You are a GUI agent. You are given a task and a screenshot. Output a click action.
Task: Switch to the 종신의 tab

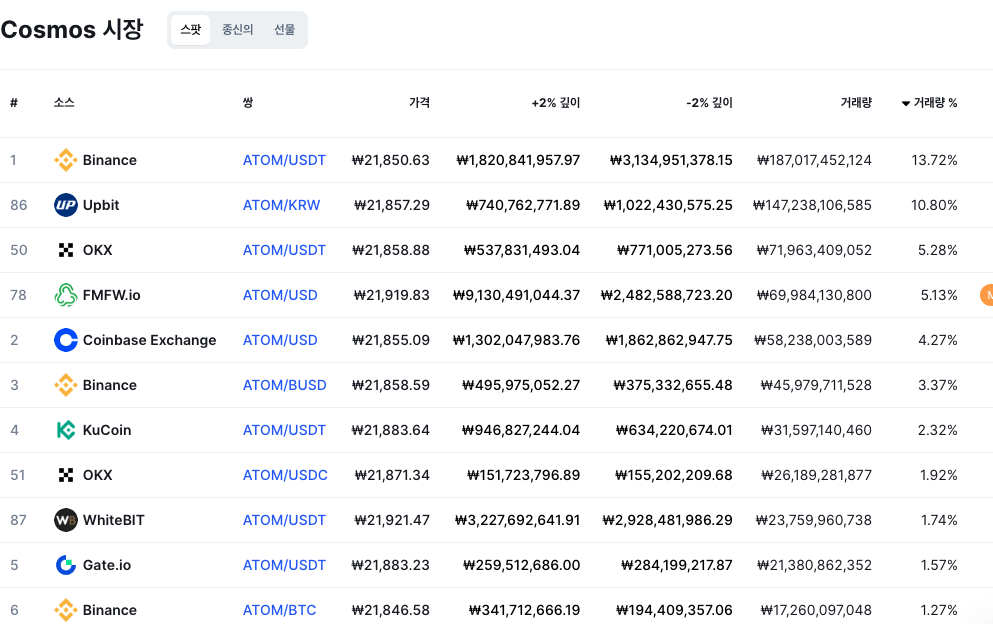click(237, 30)
